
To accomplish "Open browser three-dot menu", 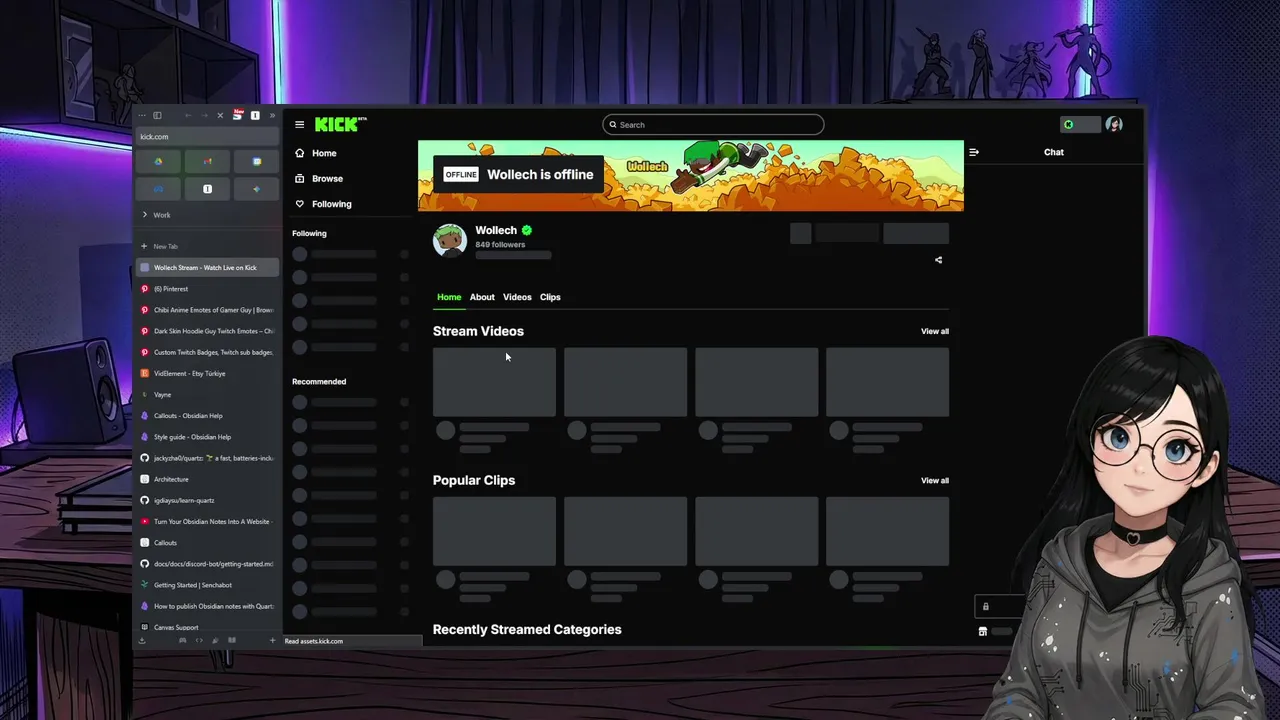I will pyautogui.click(x=142, y=115).
